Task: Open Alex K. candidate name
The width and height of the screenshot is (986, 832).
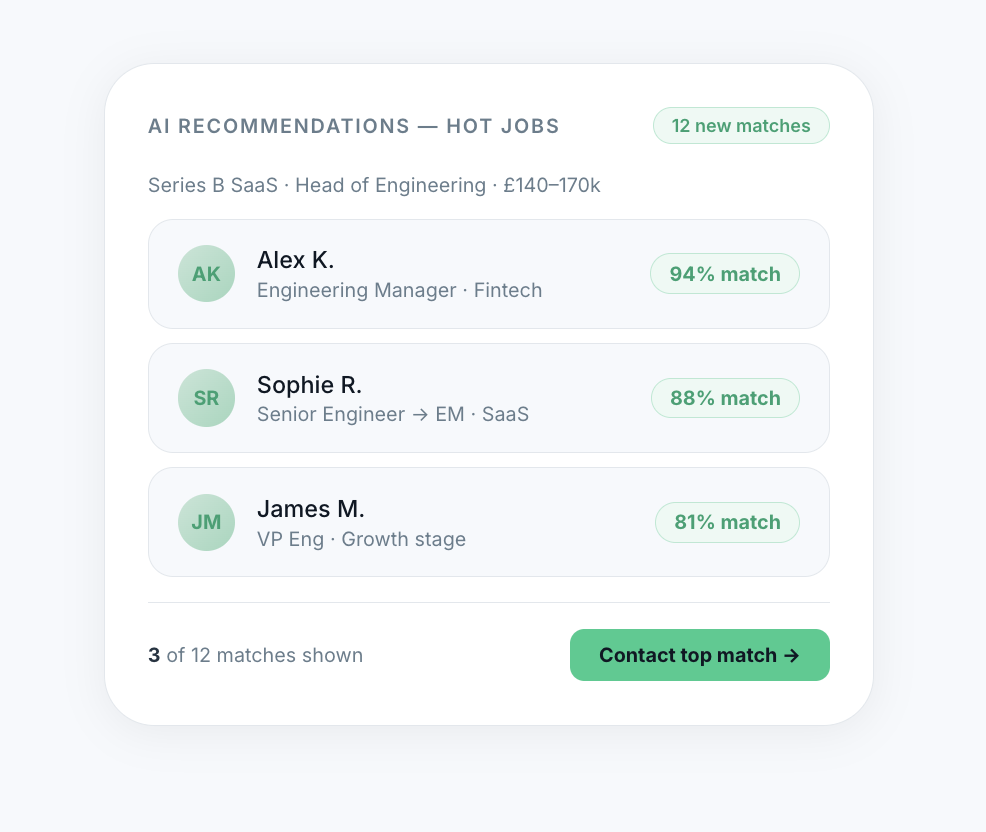Action: (x=296, y=260)
